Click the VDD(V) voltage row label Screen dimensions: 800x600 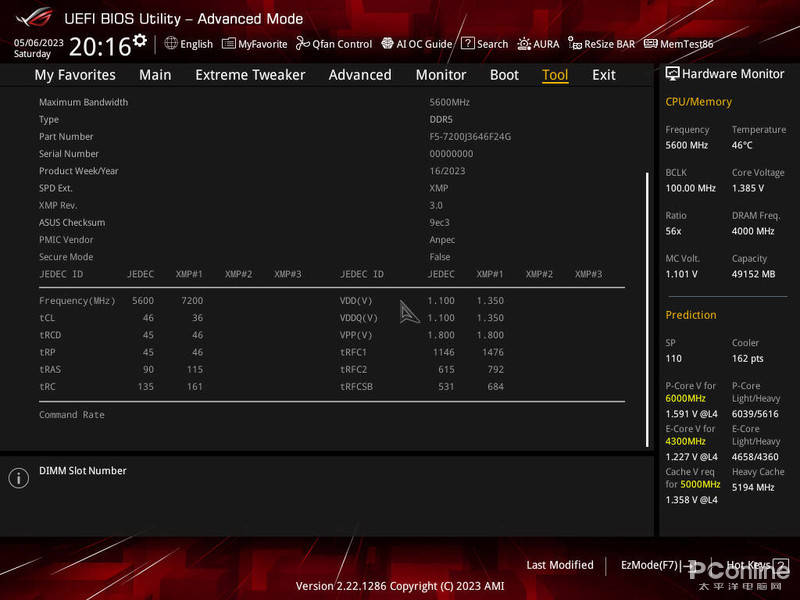[x=356, y=301]
